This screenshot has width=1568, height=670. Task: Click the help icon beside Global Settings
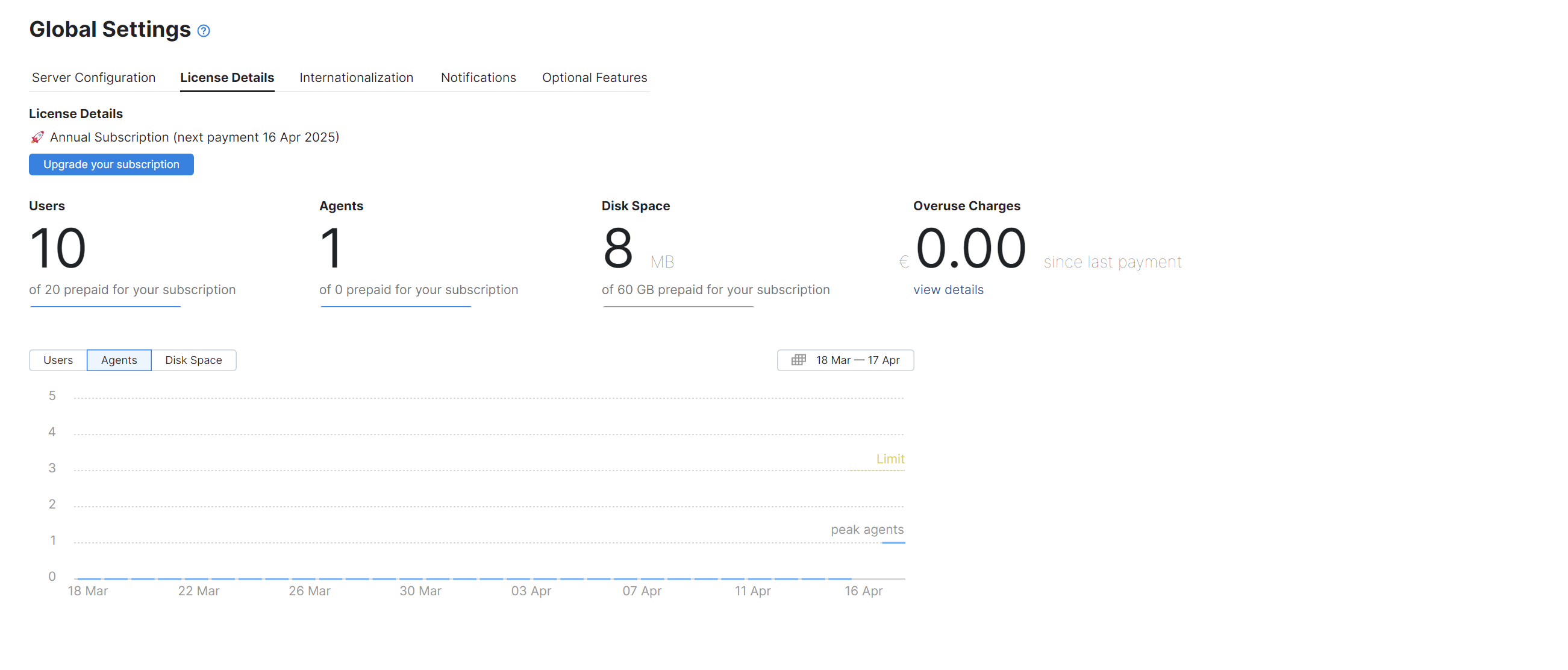pos(204,31)
